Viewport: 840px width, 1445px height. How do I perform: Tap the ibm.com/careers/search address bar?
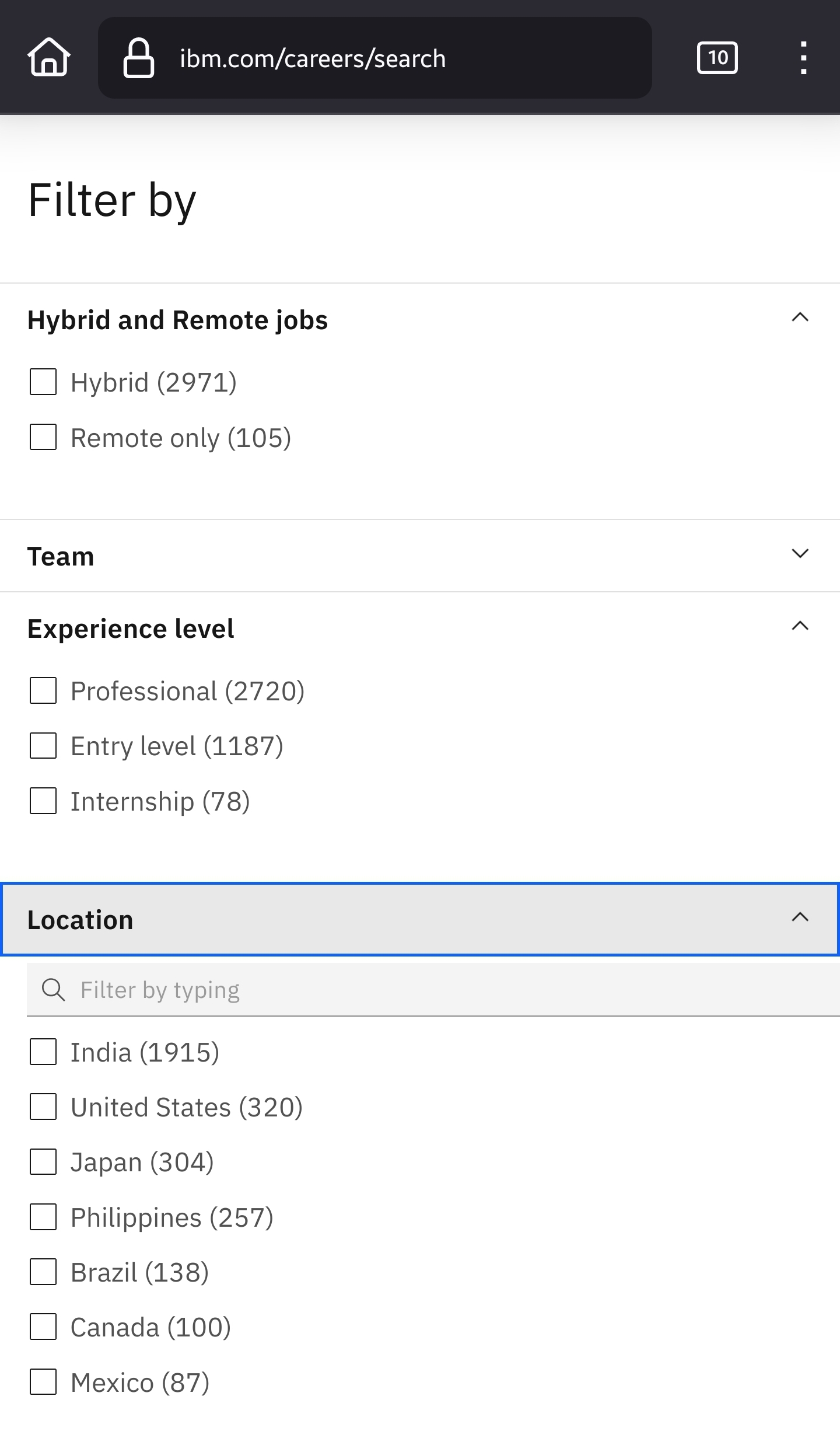[375, 58]
